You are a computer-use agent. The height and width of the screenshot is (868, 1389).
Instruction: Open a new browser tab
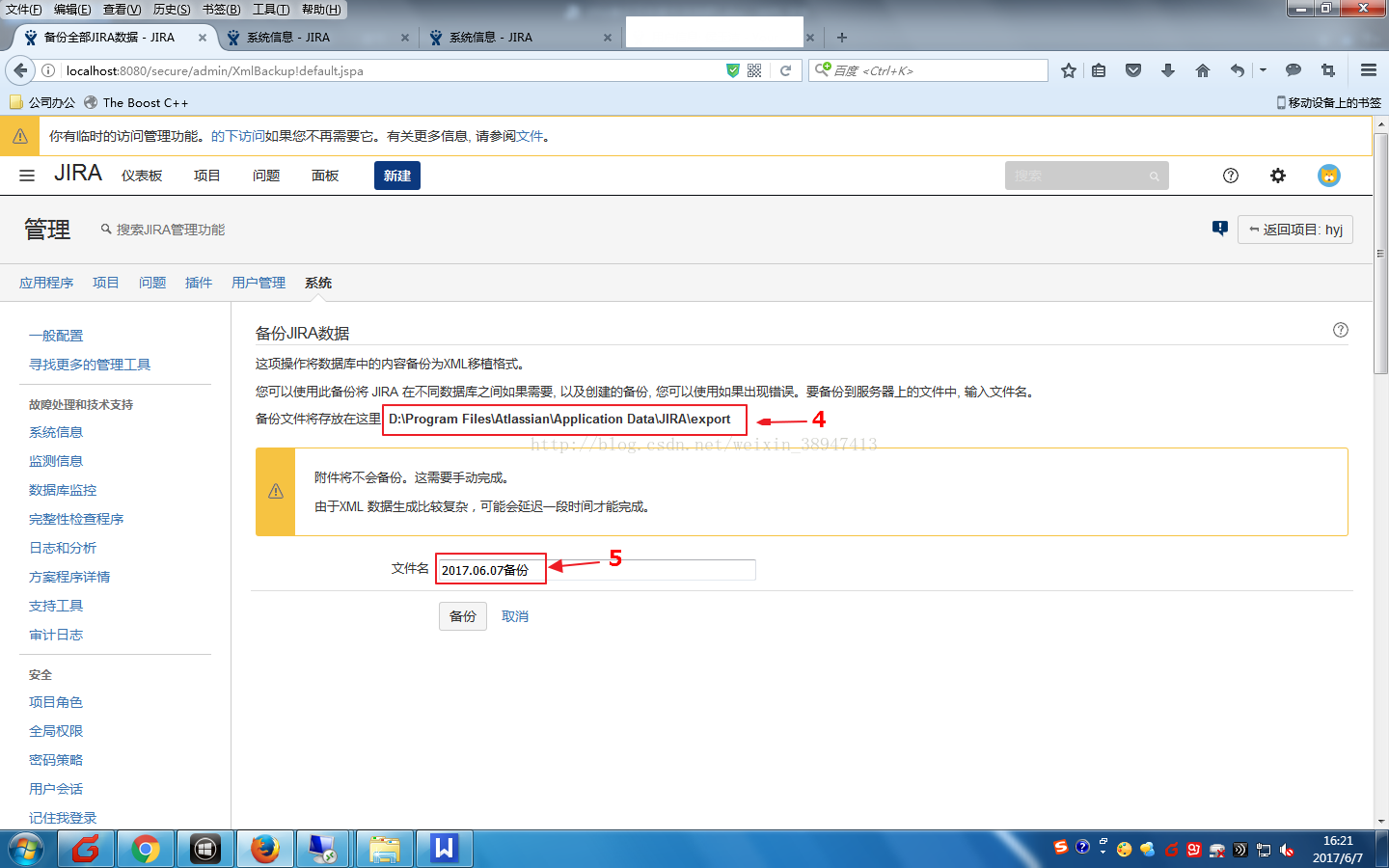coord(842,38)
